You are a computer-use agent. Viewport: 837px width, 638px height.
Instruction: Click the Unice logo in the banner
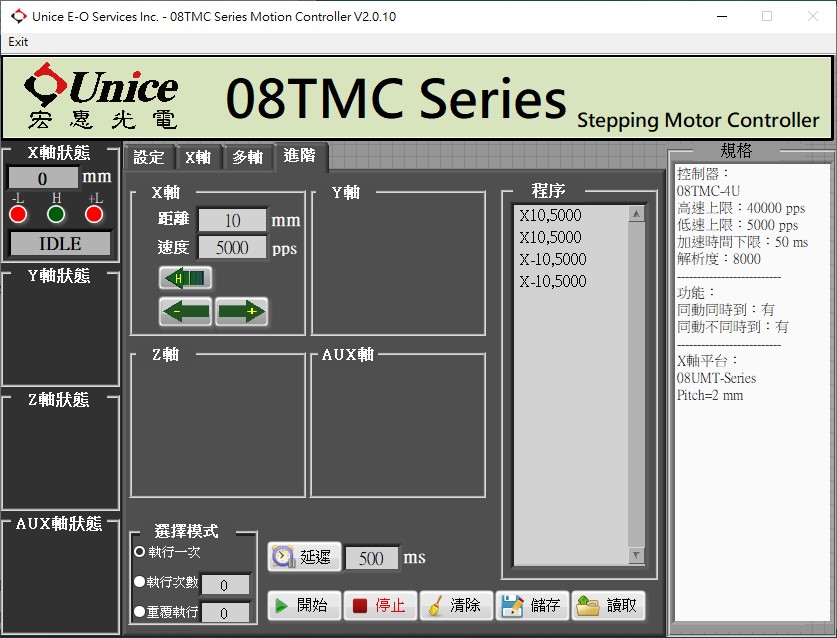pos(101,97)
